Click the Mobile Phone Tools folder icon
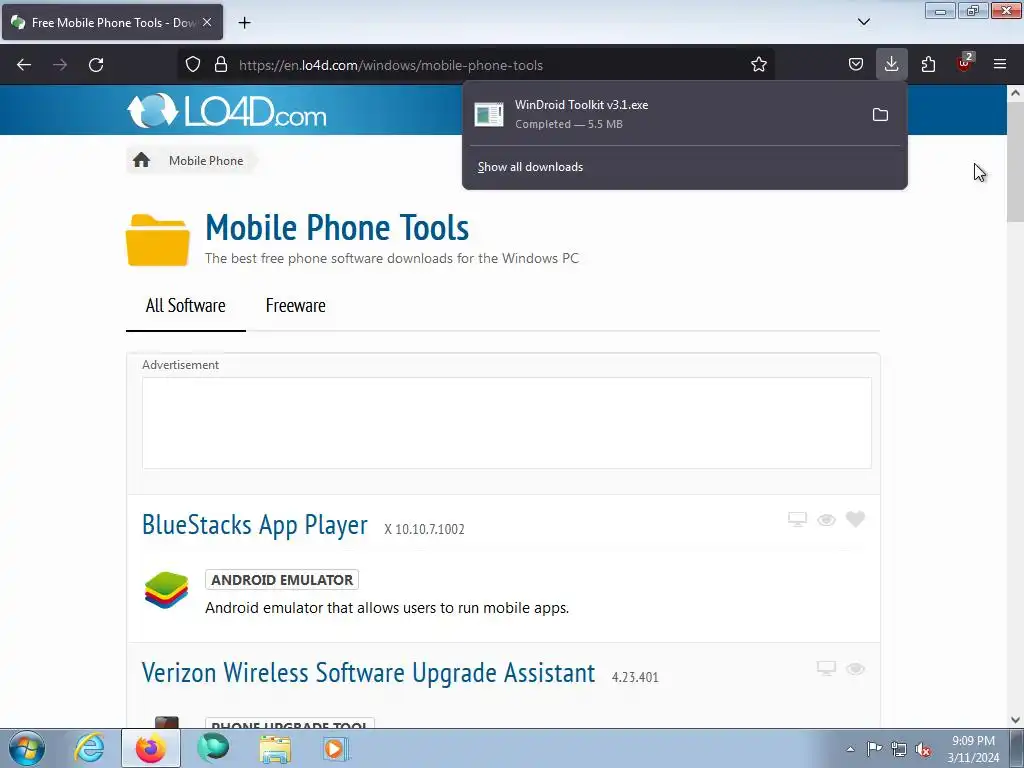Screen dimensions: 1024x768 click(x=157, y=240)
